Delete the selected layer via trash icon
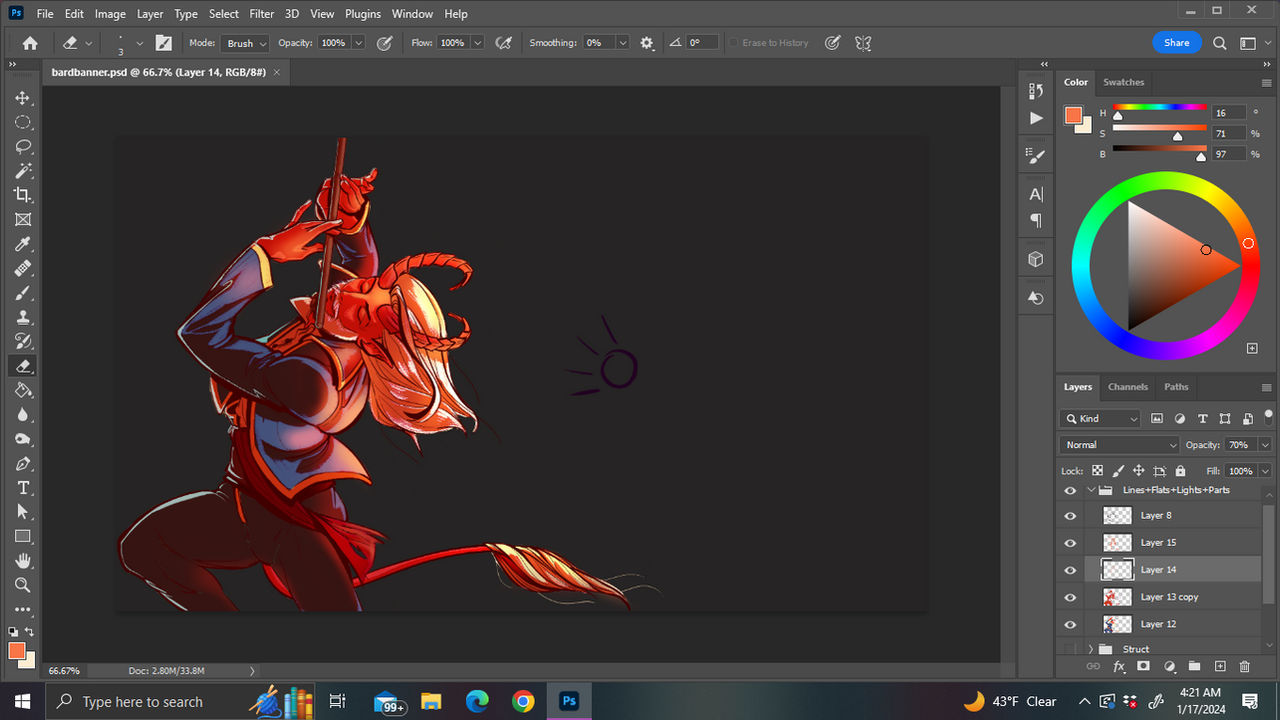The image size is (1280, 720). tap(1244, 666)
